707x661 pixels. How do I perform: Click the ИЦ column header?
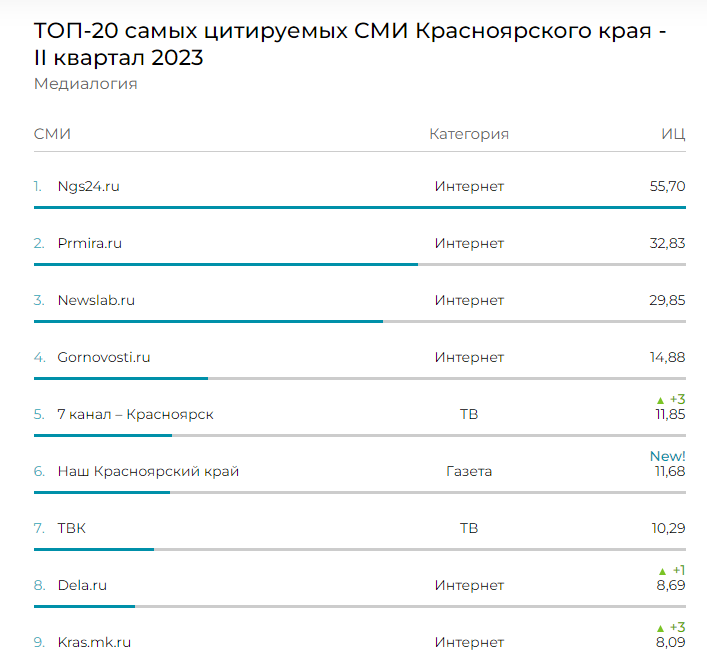(x=673, y=134)
